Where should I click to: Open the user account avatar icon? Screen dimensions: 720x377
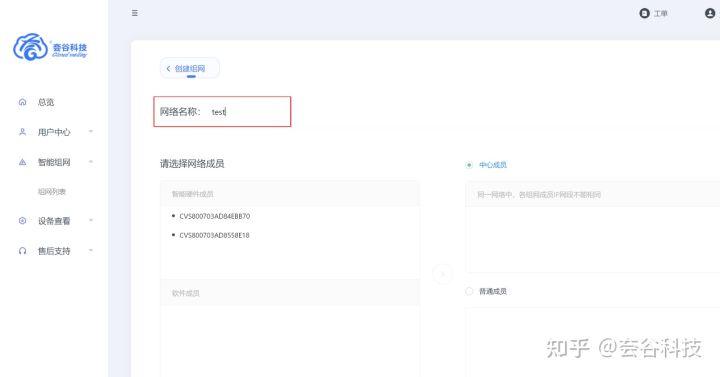pos(710,13)
